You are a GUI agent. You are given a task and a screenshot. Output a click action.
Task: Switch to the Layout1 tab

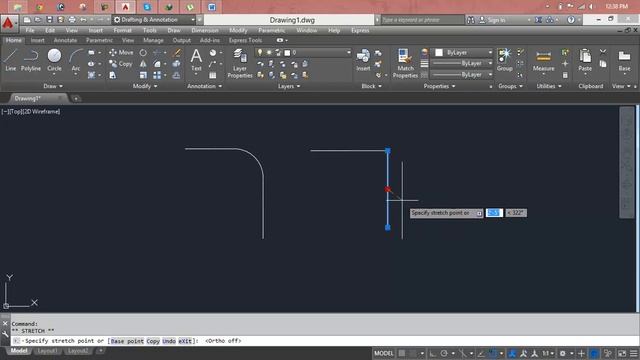[47, 351]
